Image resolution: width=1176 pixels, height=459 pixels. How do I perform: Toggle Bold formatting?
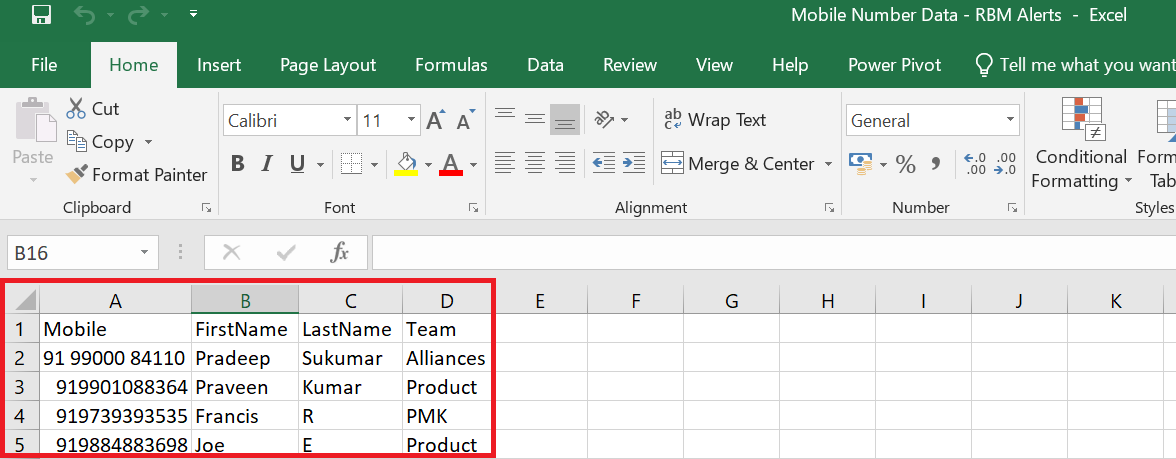click(x=238, y=164)
